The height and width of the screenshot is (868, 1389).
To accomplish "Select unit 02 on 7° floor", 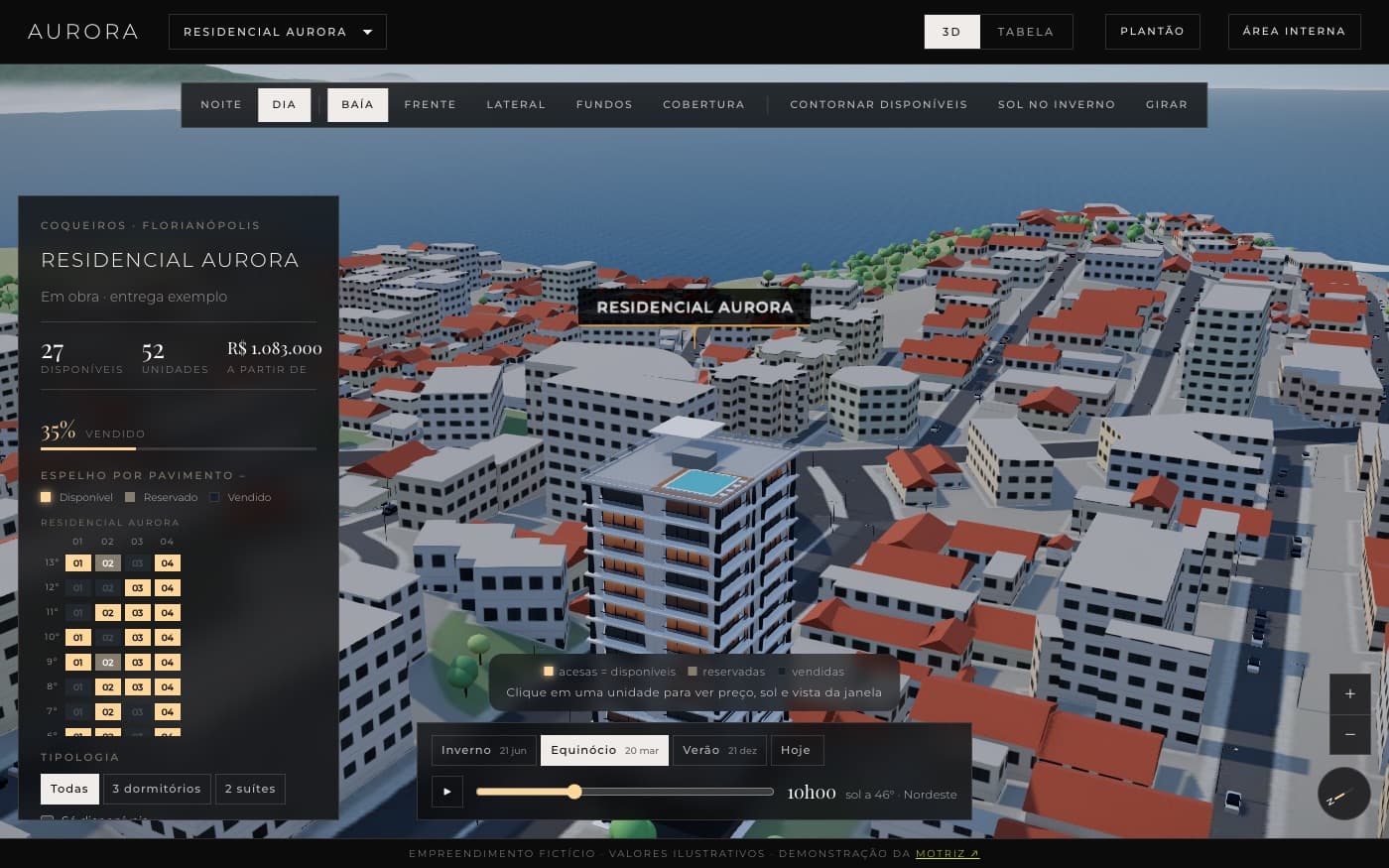I will [108, 712].
